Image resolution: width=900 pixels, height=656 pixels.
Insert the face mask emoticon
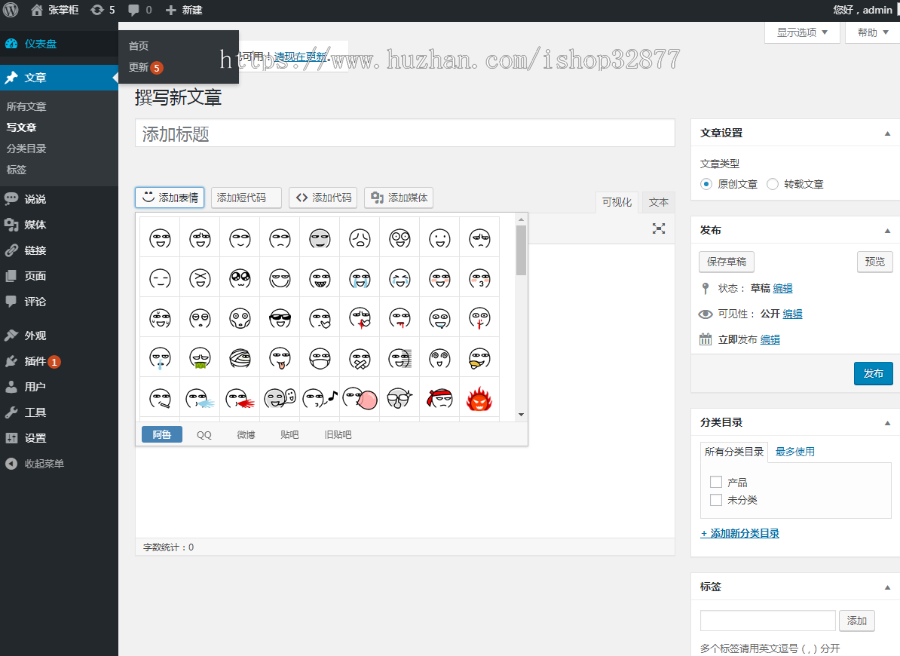tap(320, 359)
